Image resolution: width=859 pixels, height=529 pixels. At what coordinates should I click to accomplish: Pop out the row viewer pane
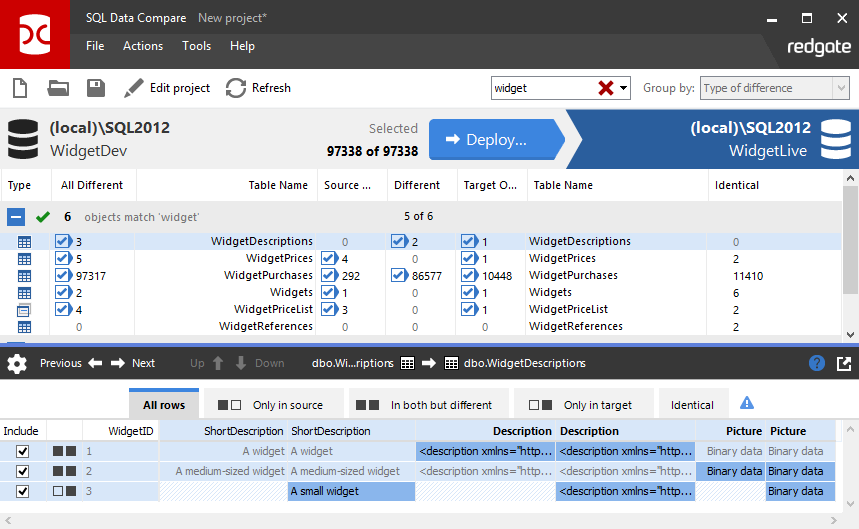pos(844,363)
